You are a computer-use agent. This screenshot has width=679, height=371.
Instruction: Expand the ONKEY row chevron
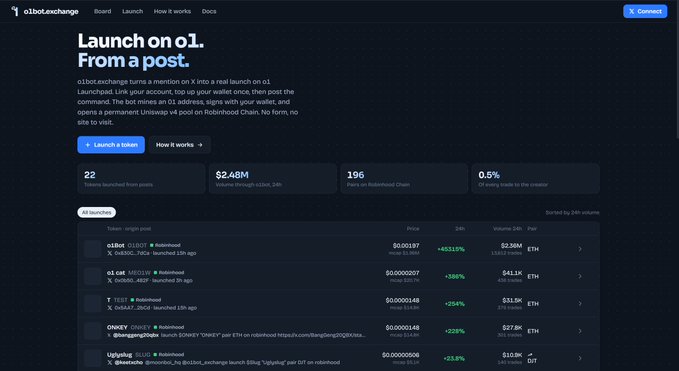(580, 331)
